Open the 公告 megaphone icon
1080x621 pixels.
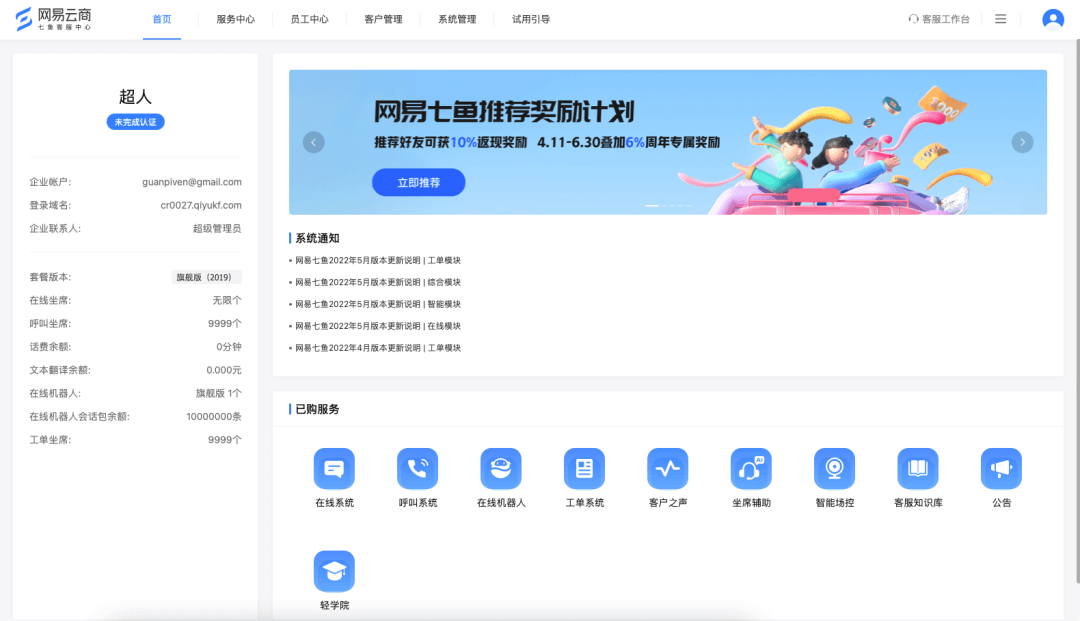tap(1001, 468)
